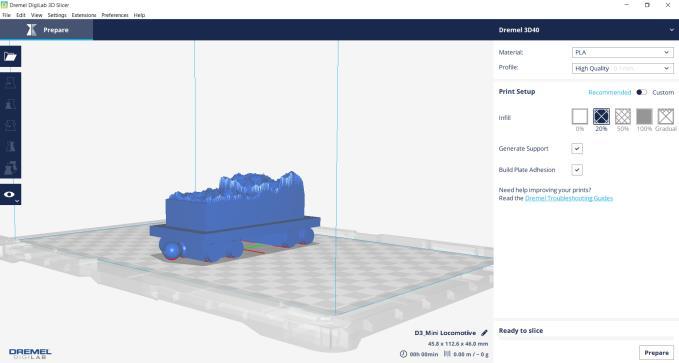Open the Profile High Quality dropdown
The width and height of the screenshot is (679, 363).
coord(622,68)
